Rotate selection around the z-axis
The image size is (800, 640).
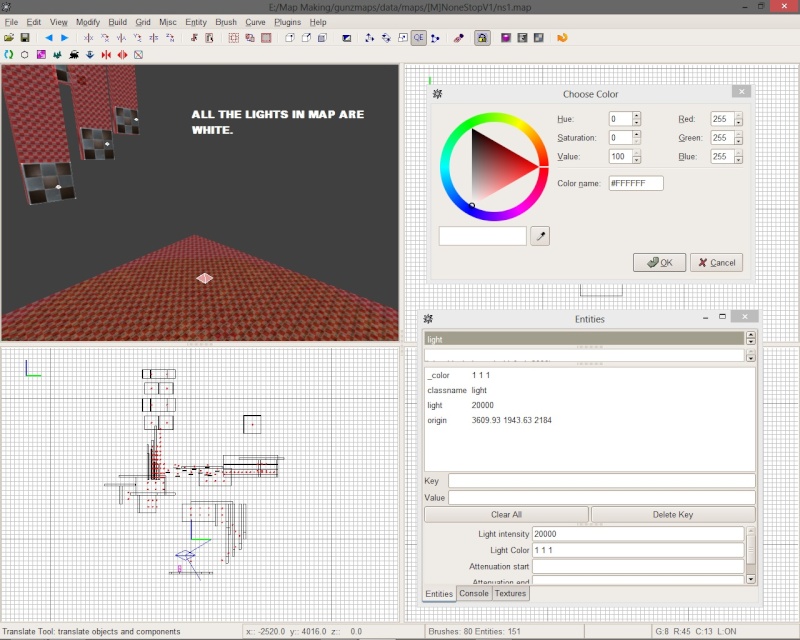click(170, 38)
